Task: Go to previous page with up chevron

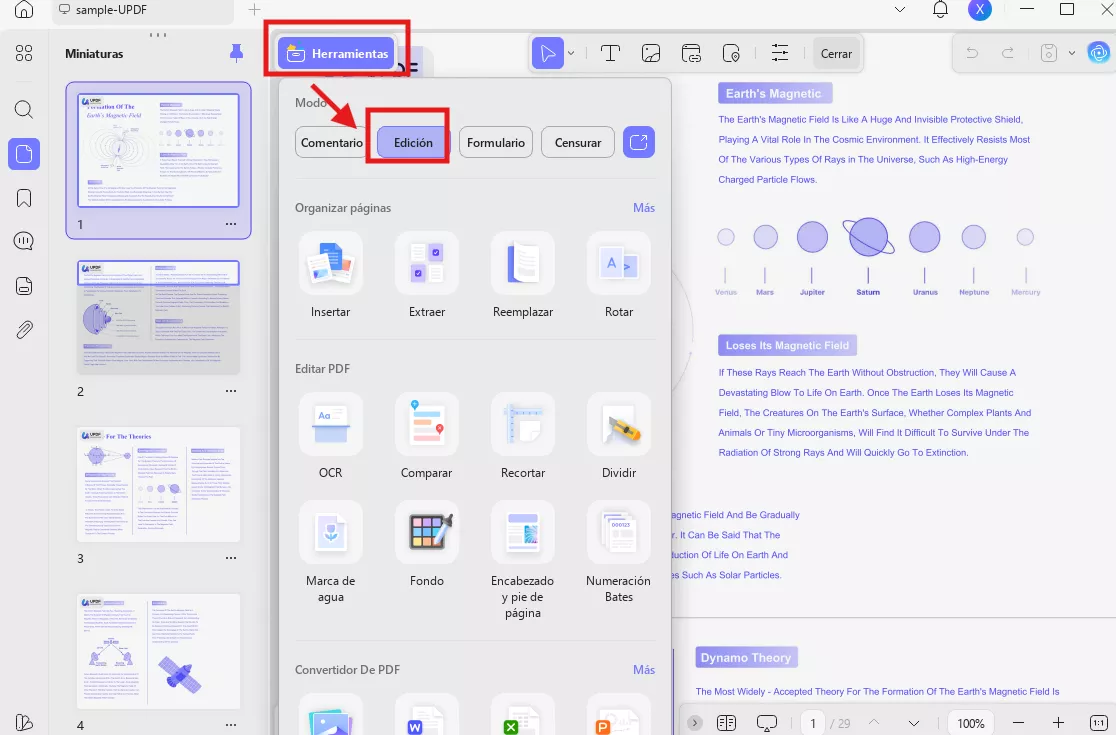Action: pyautogui.click(x=874, y=723)
